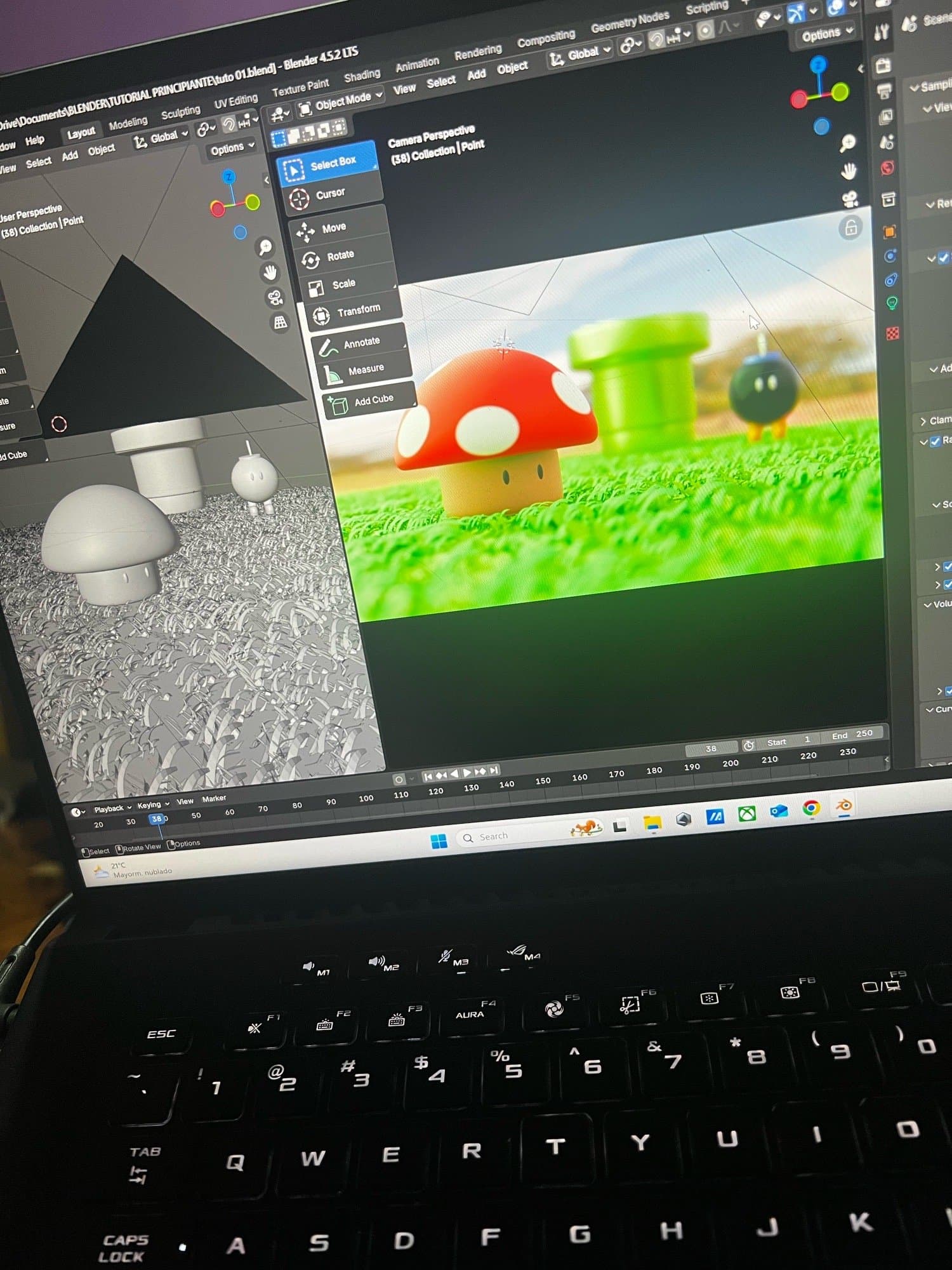Click the End frame field

tap(852, 735)
